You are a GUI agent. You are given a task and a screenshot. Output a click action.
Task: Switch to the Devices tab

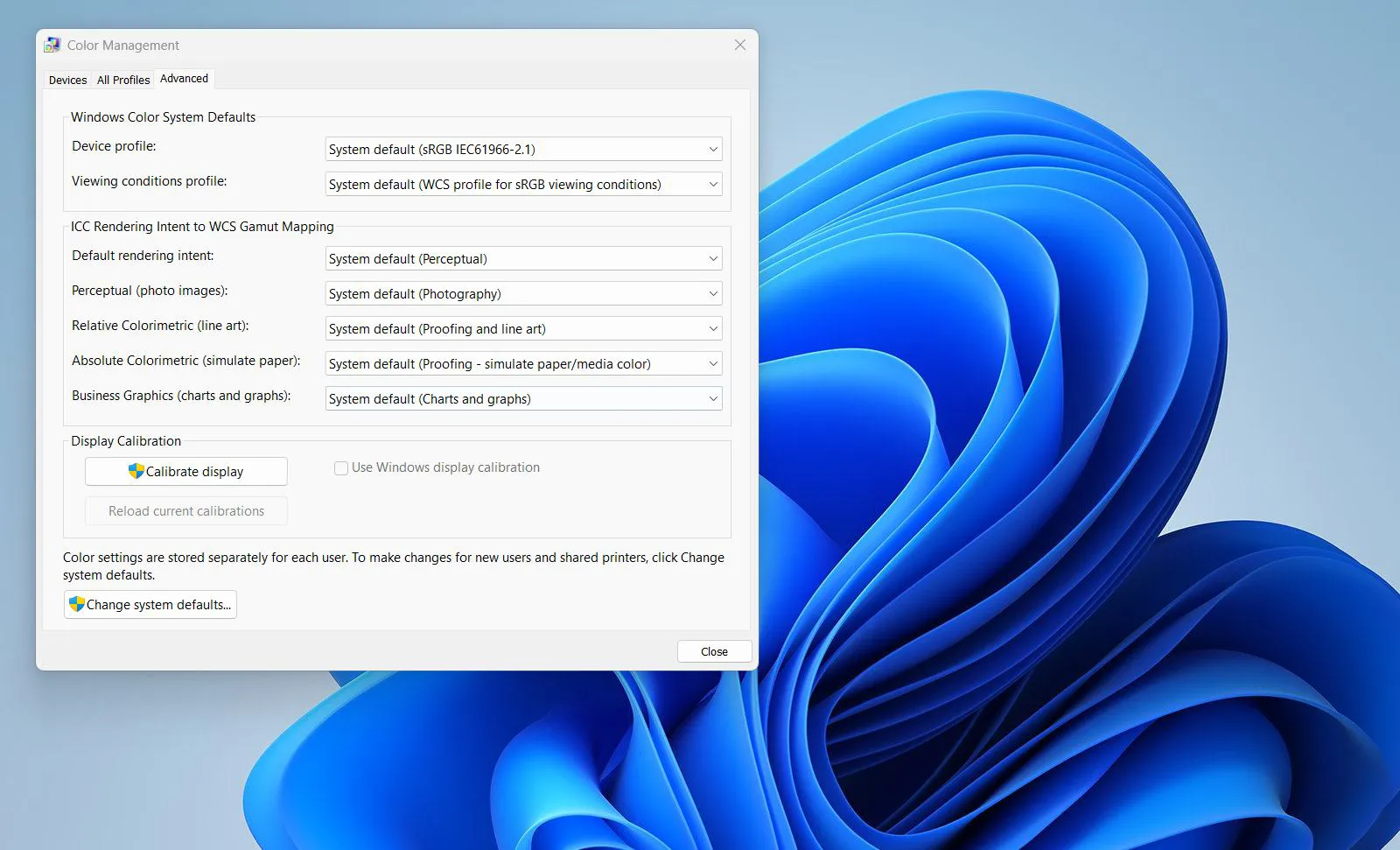pyautogui.click(x=66, y=80)
